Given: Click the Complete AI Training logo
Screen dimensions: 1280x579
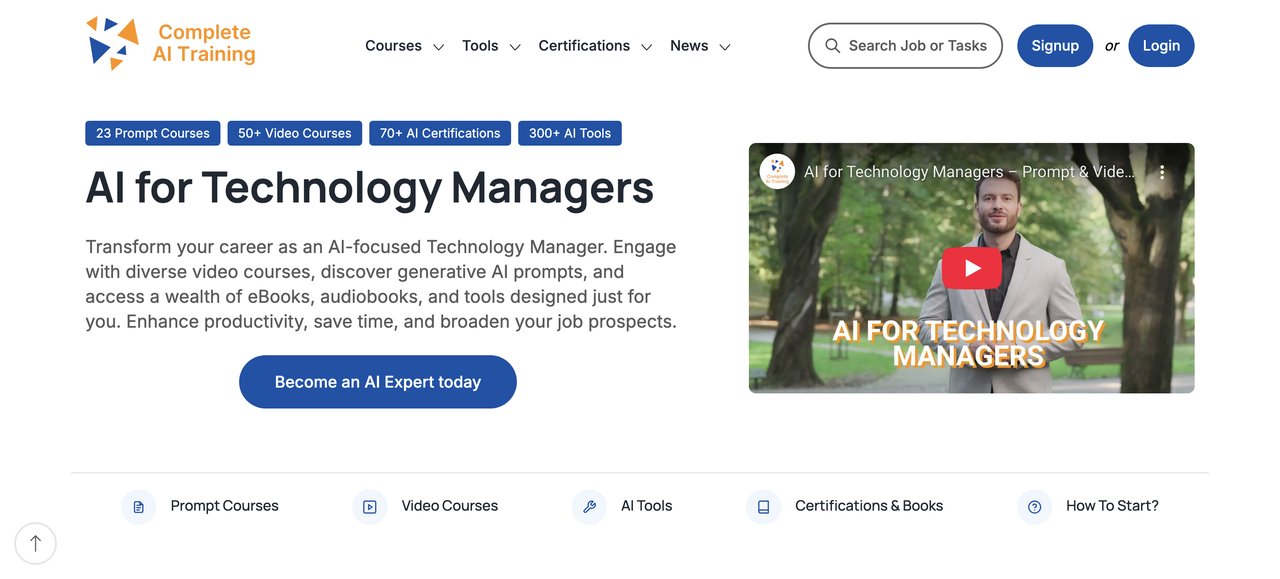Looking at the screenshot, I should [171, 44].
